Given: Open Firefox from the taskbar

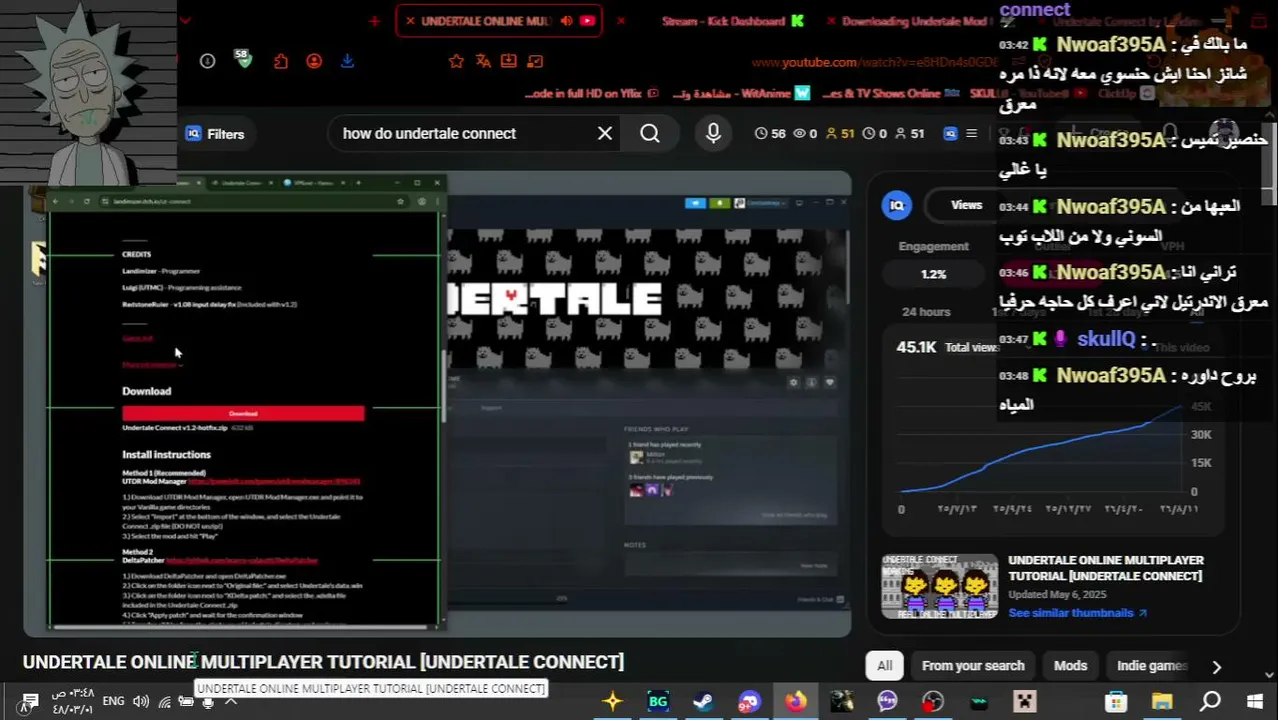Looking at the screenshot, I should click(796, 702).
